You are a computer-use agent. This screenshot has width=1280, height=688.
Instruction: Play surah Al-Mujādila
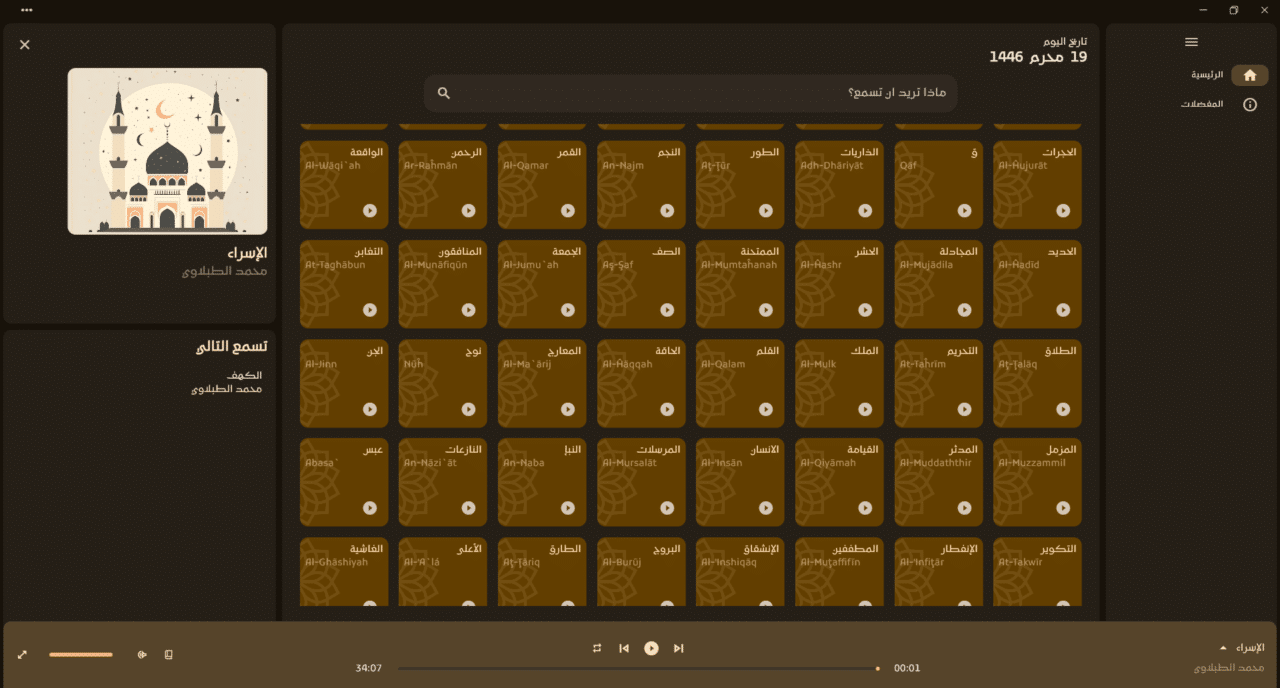[x=964, y=310]
